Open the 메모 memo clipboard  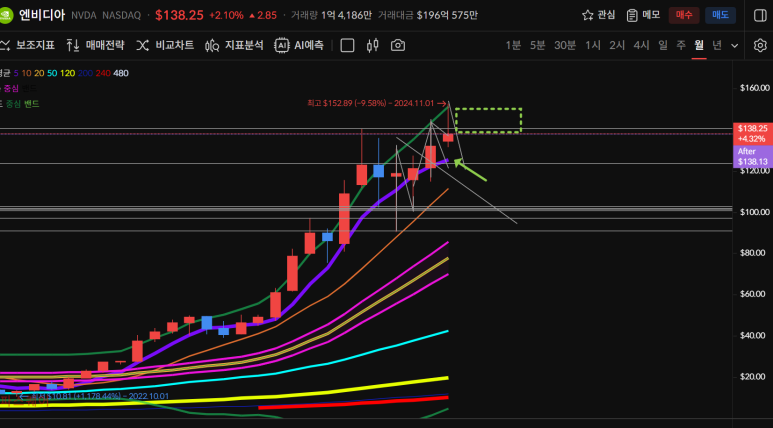tap(643, 15)
